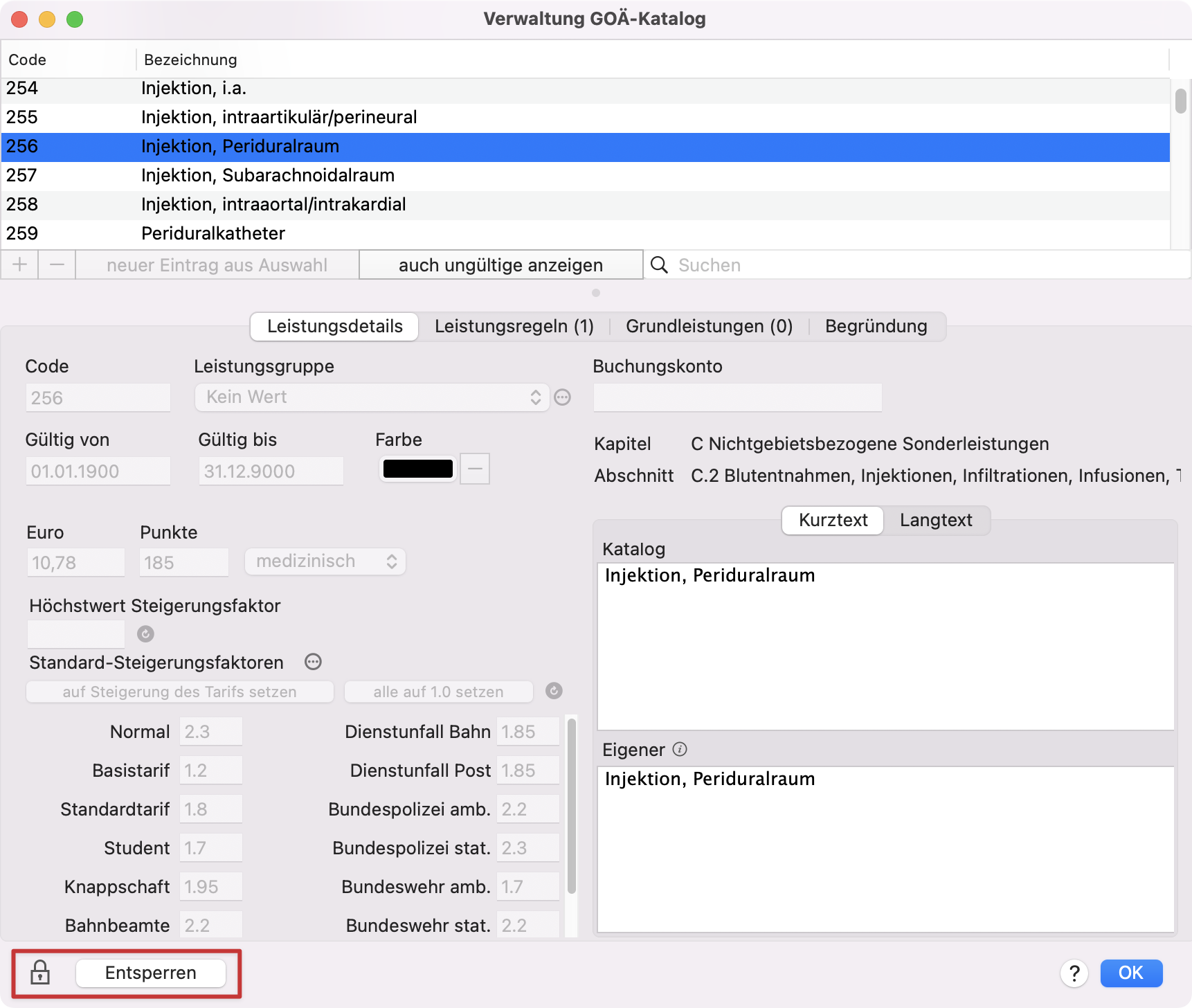Click the Euro field 10,78

pos(75,562)
